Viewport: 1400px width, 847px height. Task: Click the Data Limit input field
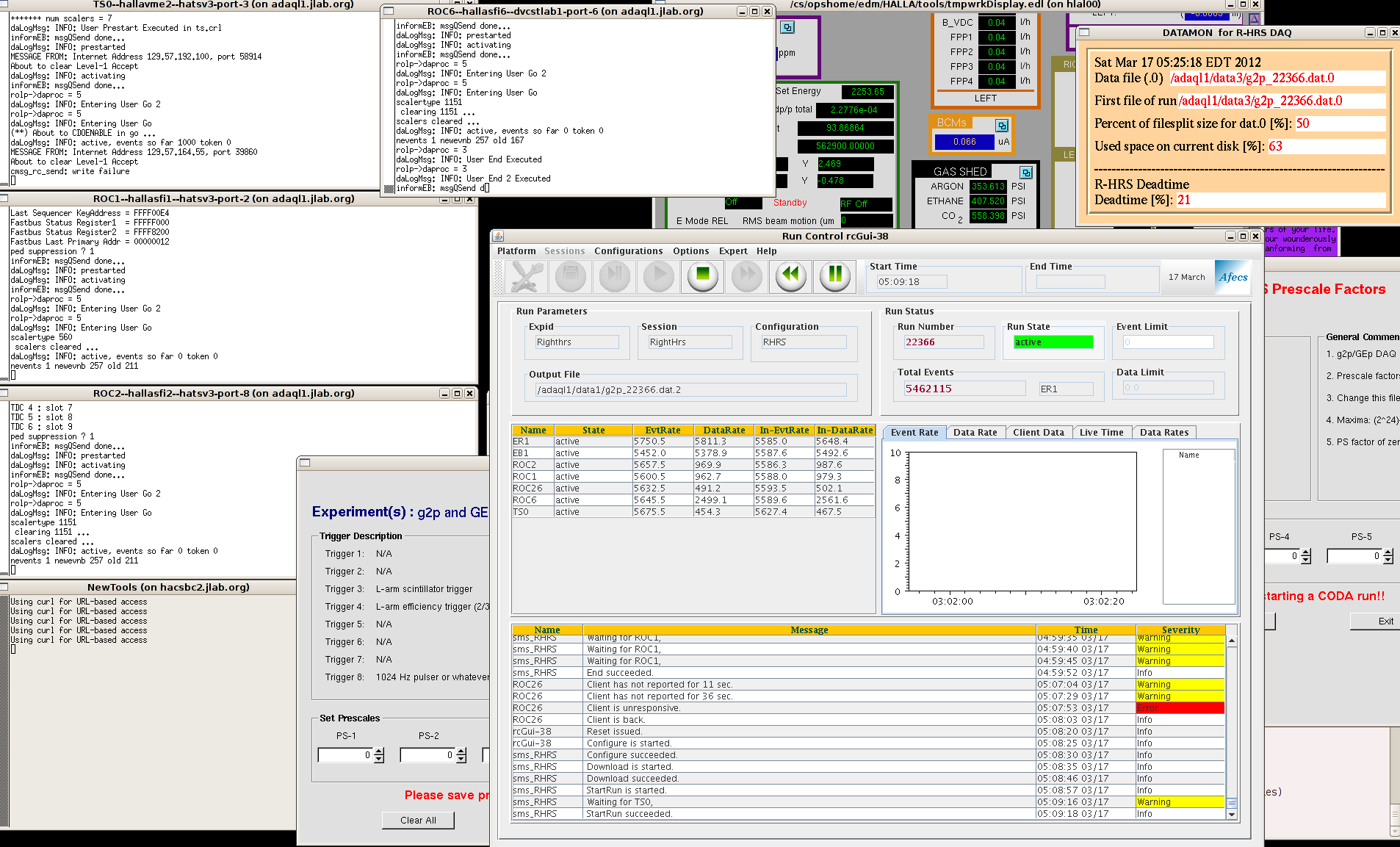pyautogui.click(x=1168, y=388)
